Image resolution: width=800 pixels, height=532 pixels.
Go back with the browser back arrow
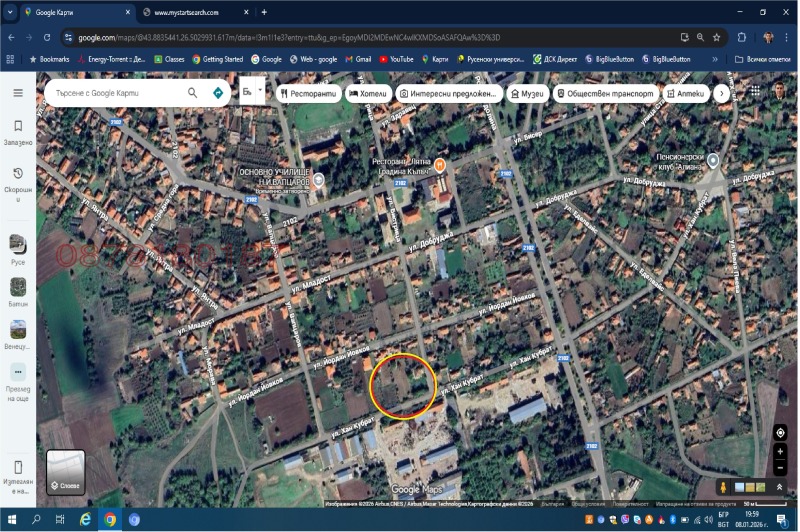[11, 37]
